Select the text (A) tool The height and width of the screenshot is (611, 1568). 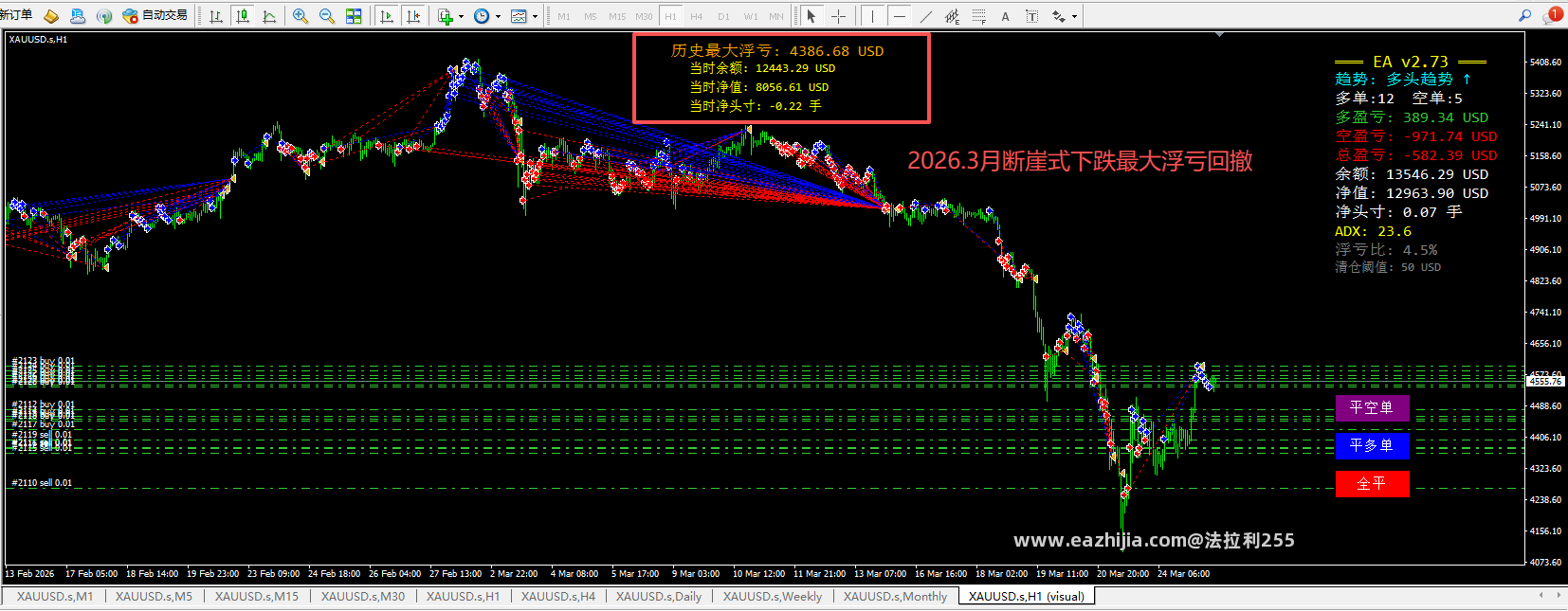(1005, 16)
